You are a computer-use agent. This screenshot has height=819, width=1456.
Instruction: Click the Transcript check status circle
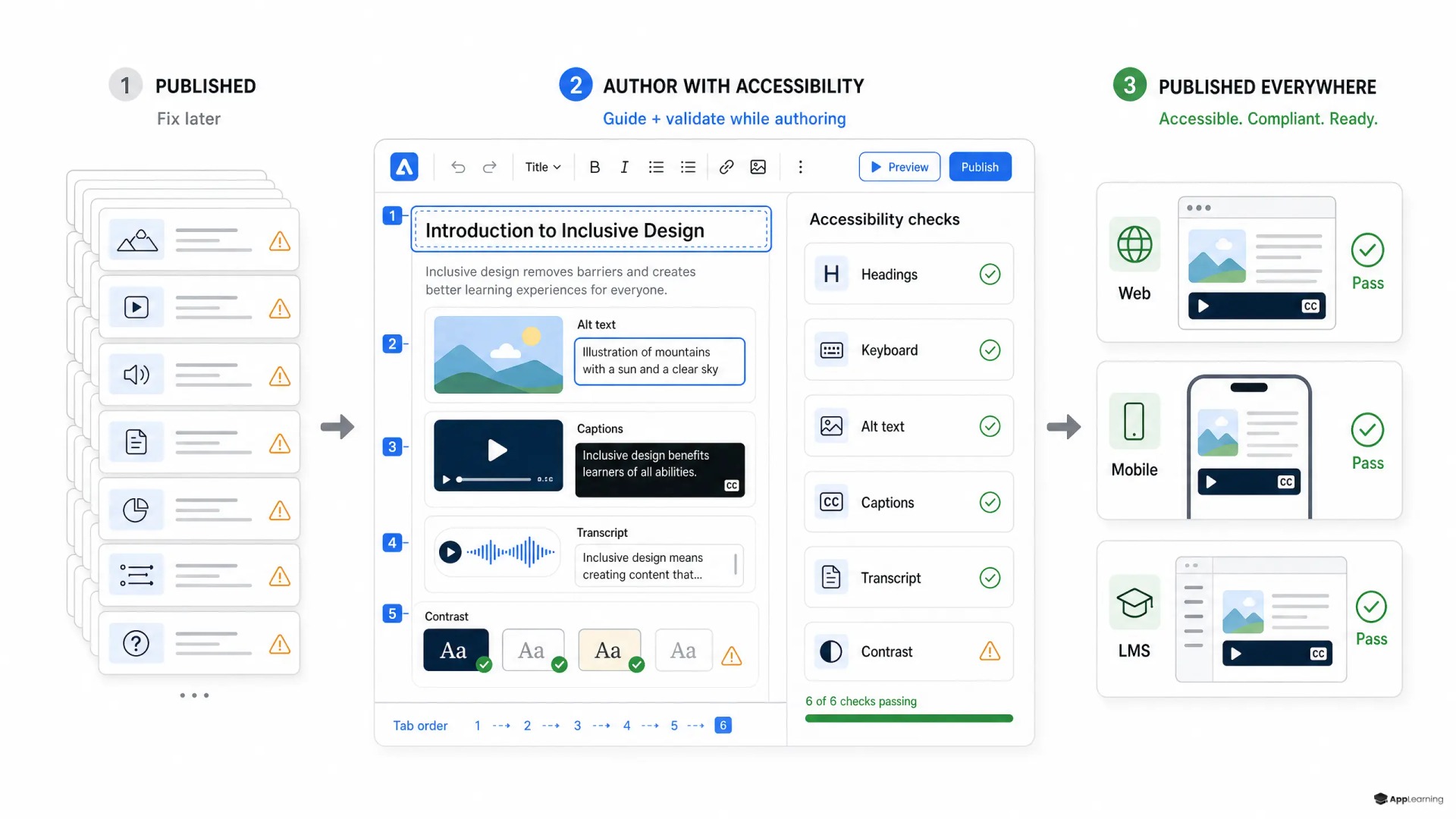pos(990,578)
